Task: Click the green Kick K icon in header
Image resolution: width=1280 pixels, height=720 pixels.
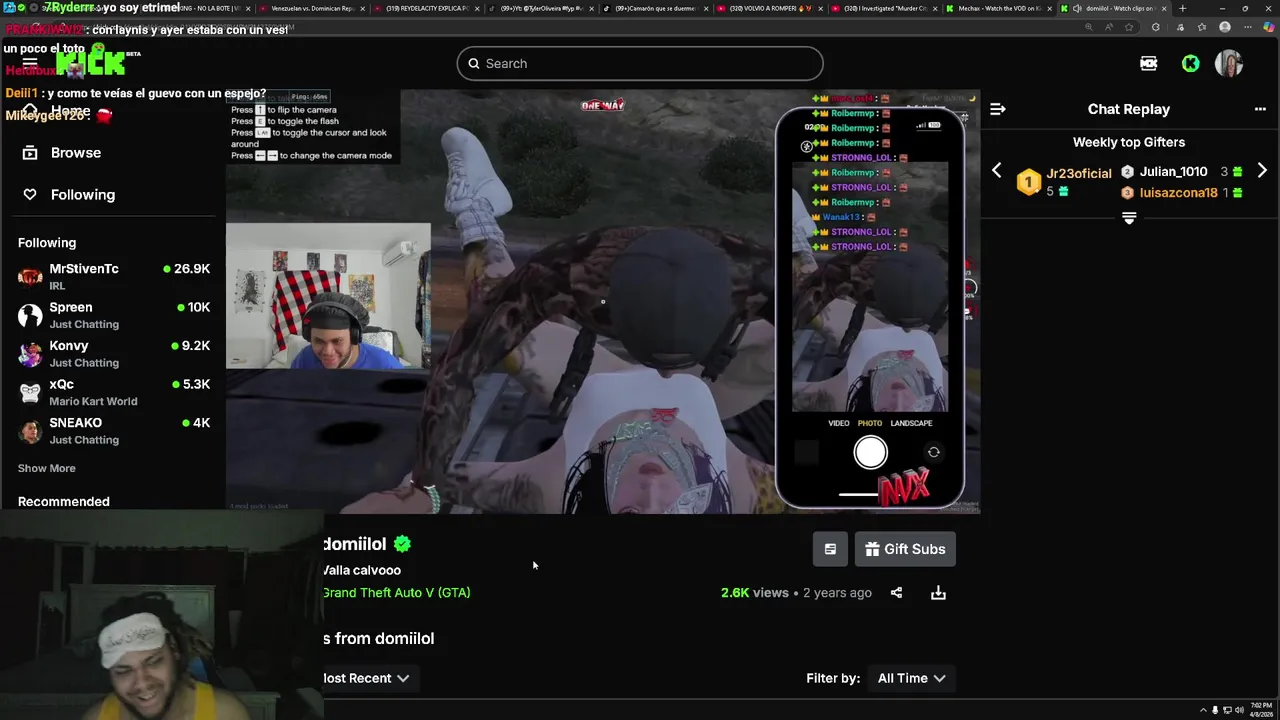Action: tap(1190, 63)
